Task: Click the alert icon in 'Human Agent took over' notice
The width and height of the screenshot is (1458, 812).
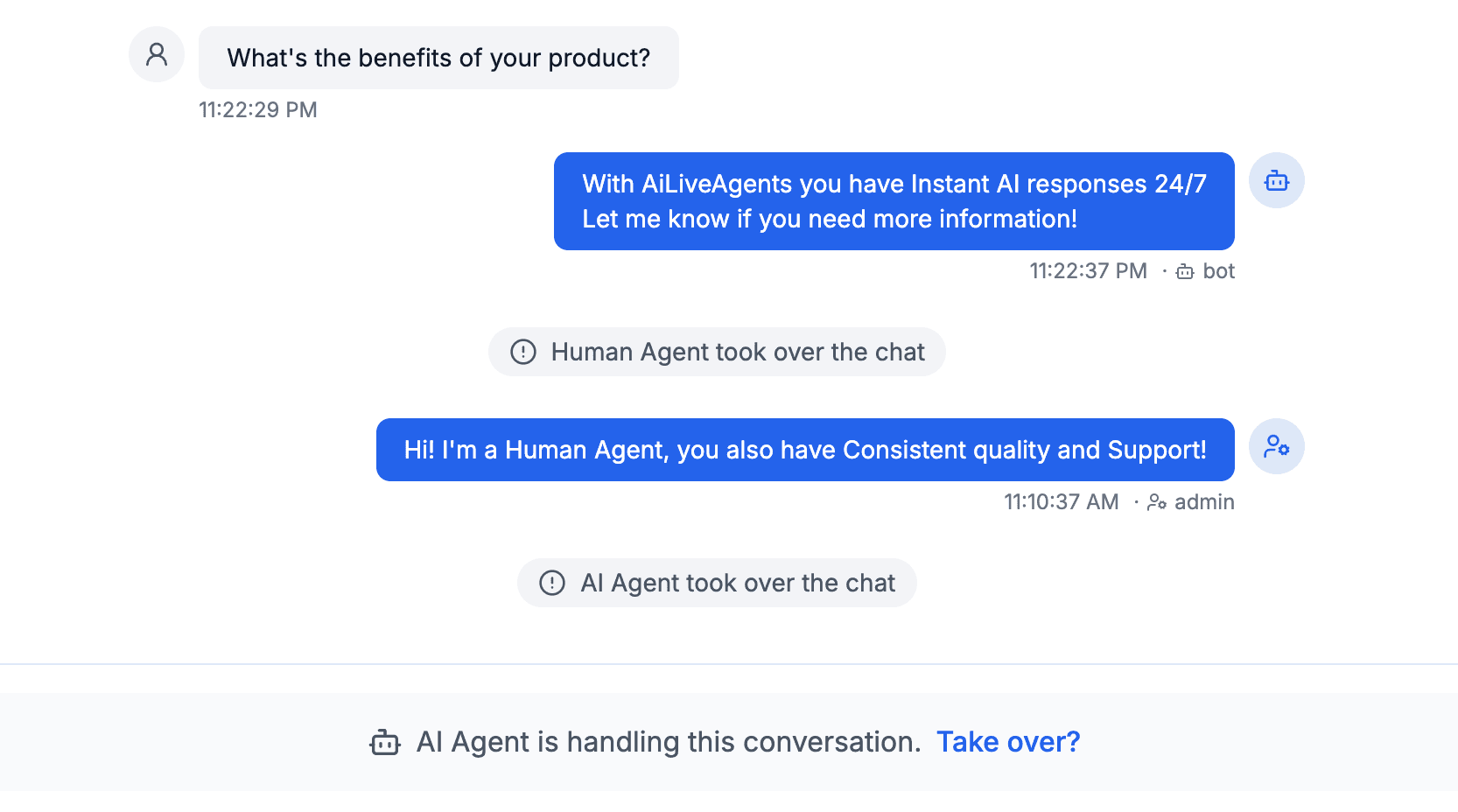Action: 523,352
